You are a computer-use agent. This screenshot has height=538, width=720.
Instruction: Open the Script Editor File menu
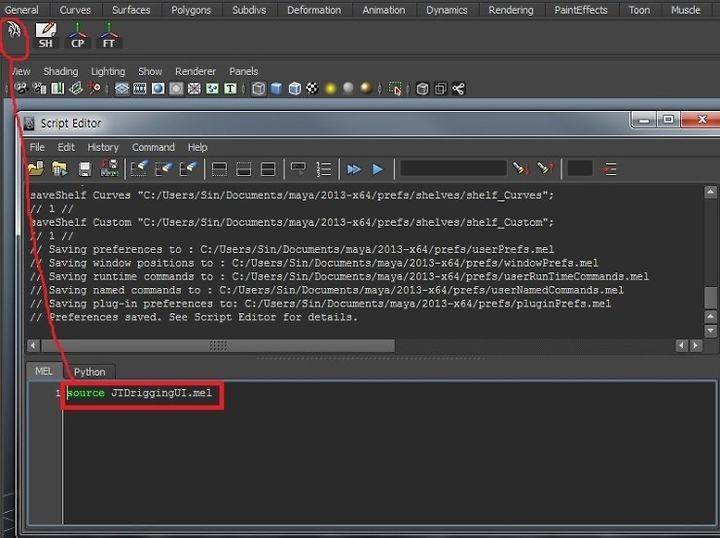coord(37,147)
